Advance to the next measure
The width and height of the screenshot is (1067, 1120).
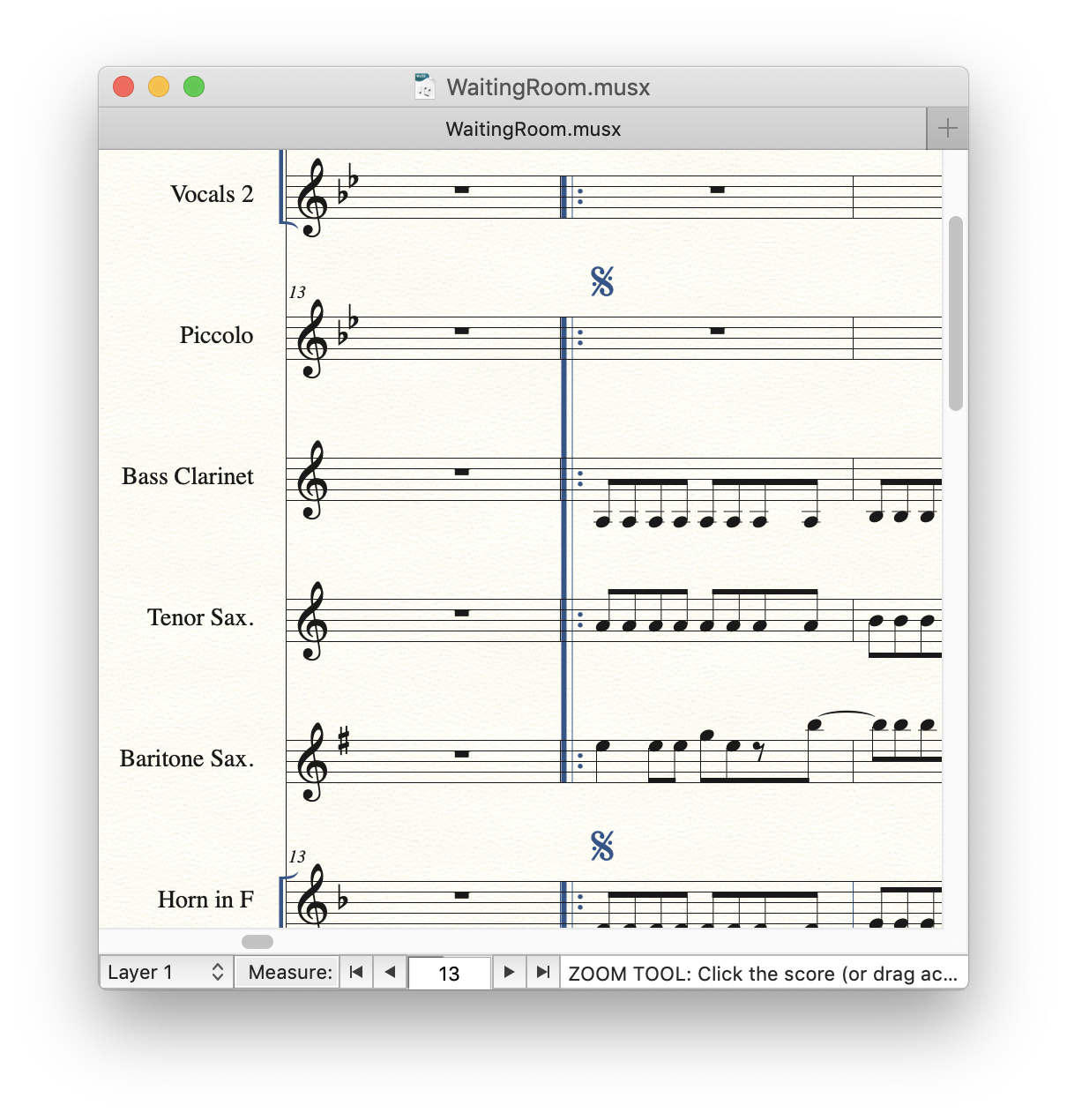click(509, 972)
